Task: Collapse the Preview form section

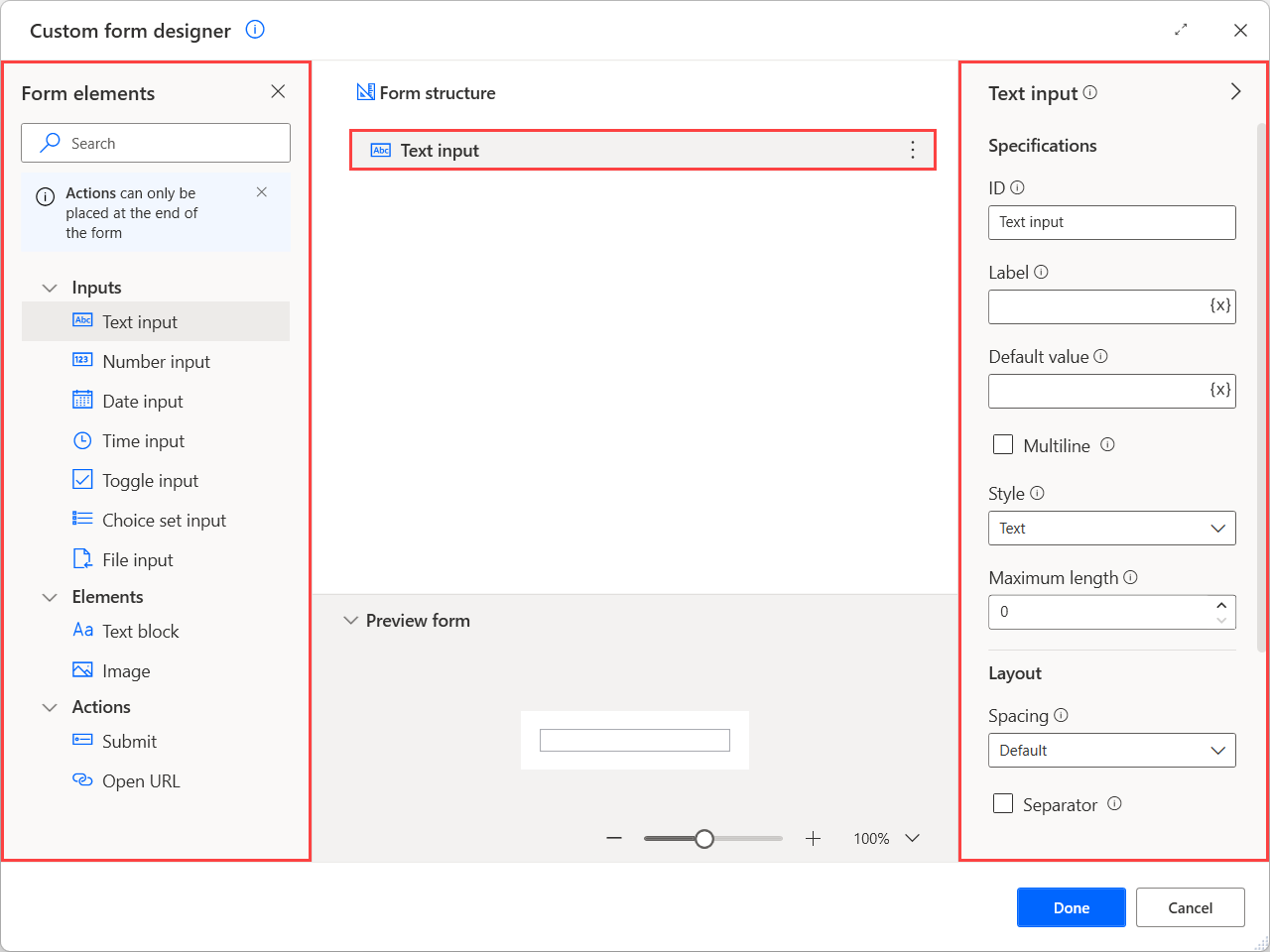Action: tap(351, 620)
